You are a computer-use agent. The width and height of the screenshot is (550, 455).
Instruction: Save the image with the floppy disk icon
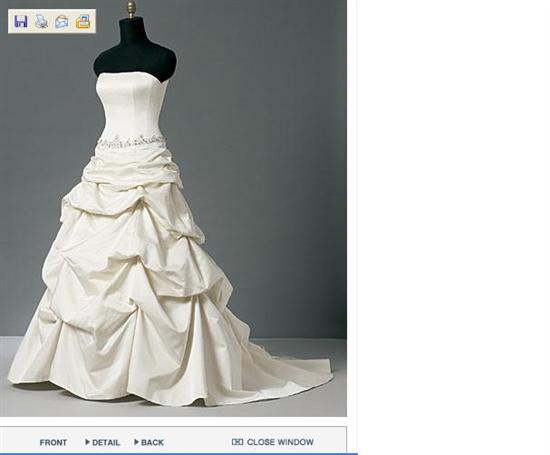click(x=21, y=21)
